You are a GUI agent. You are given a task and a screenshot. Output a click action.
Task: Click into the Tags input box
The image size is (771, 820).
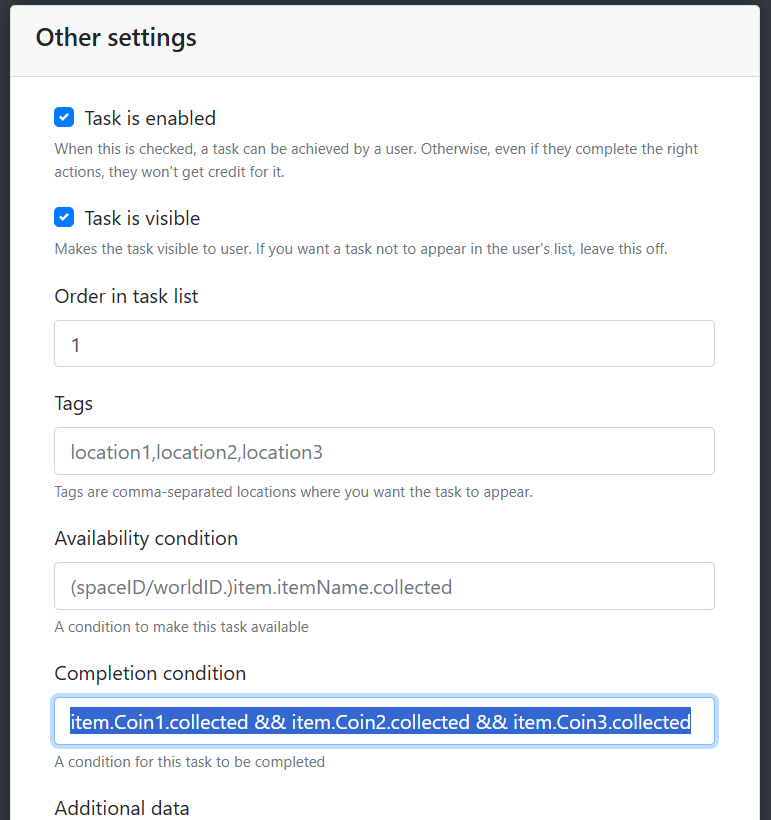pos(384,451)
